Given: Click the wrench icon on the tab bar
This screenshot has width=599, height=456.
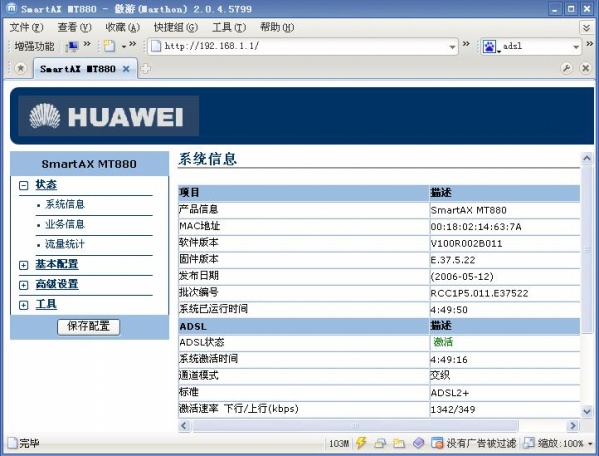Looking at the screenshot, I should click(x=566, y=68).
